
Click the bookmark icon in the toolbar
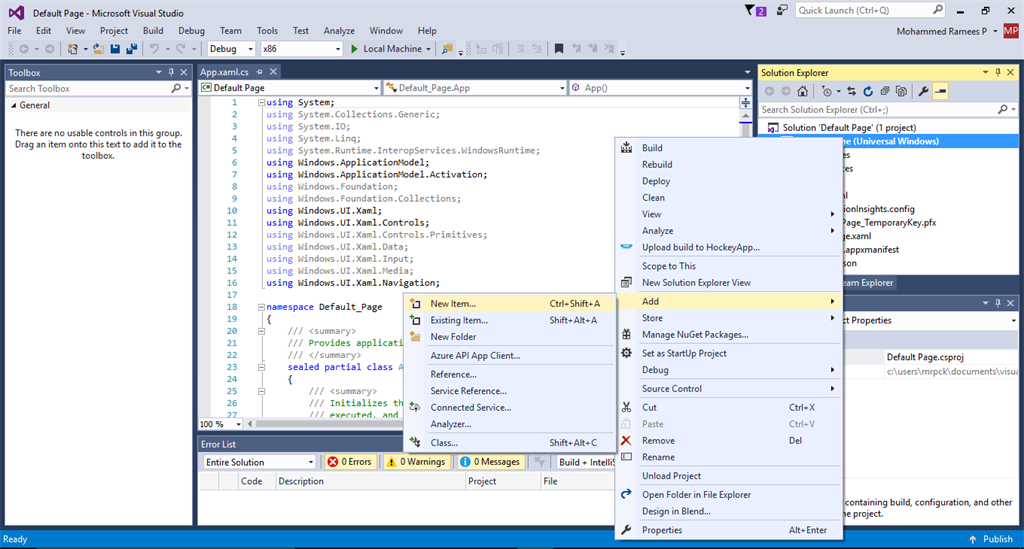click(558, 49)
